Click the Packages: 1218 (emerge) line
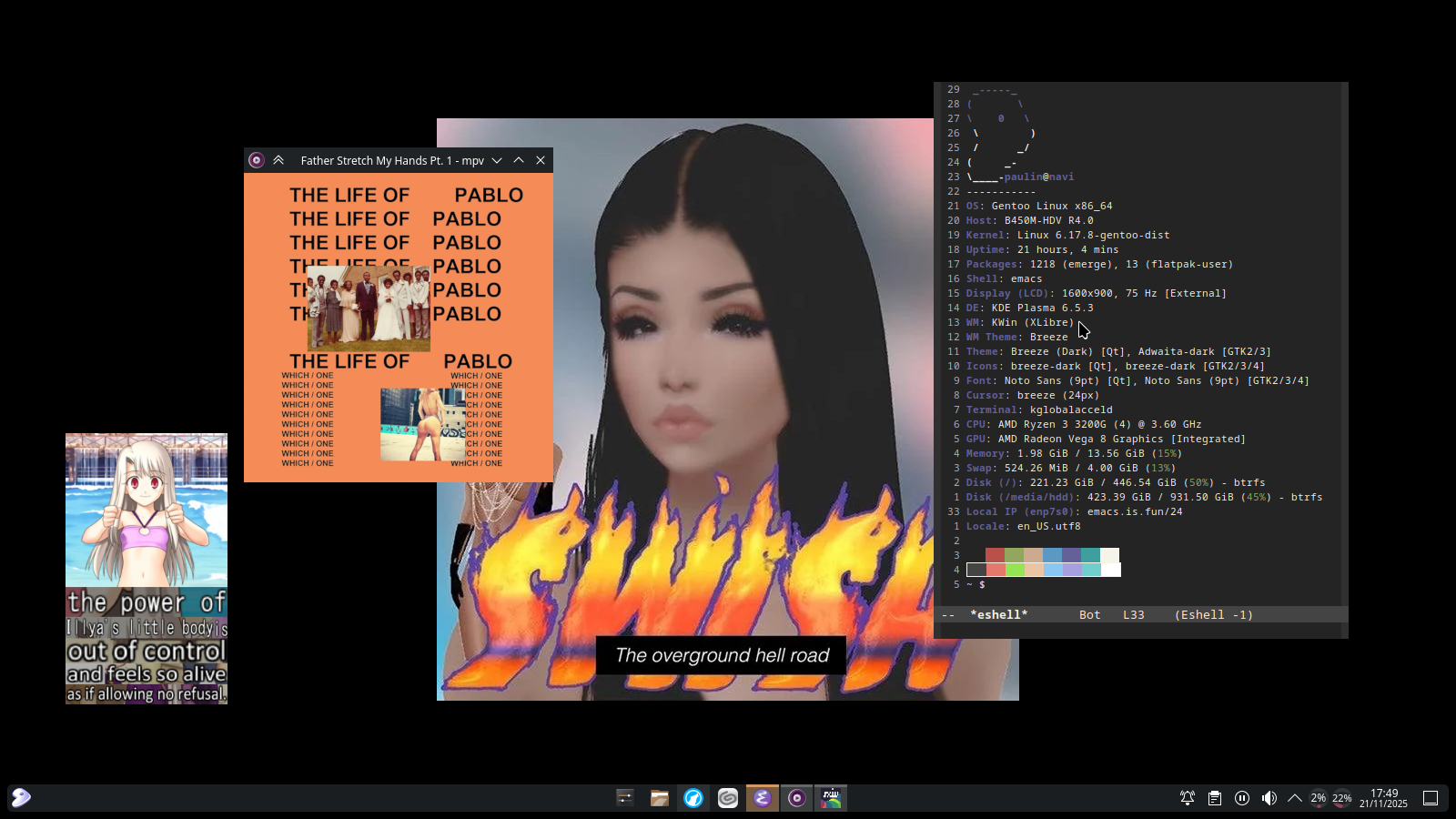The image size is (1456, 819). click(x=1100, y=264)
